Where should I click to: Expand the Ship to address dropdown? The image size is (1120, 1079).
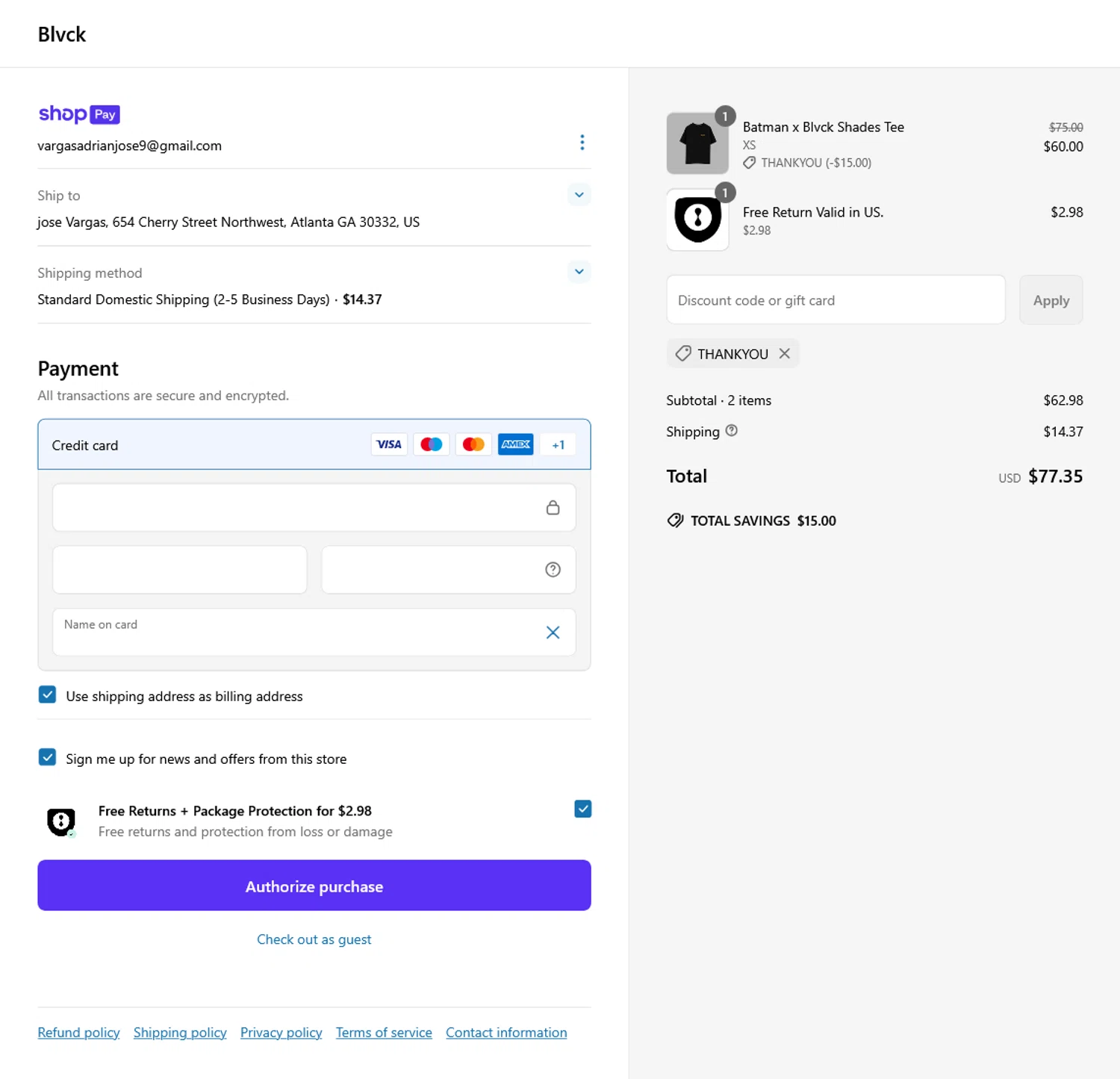[579, 195]
